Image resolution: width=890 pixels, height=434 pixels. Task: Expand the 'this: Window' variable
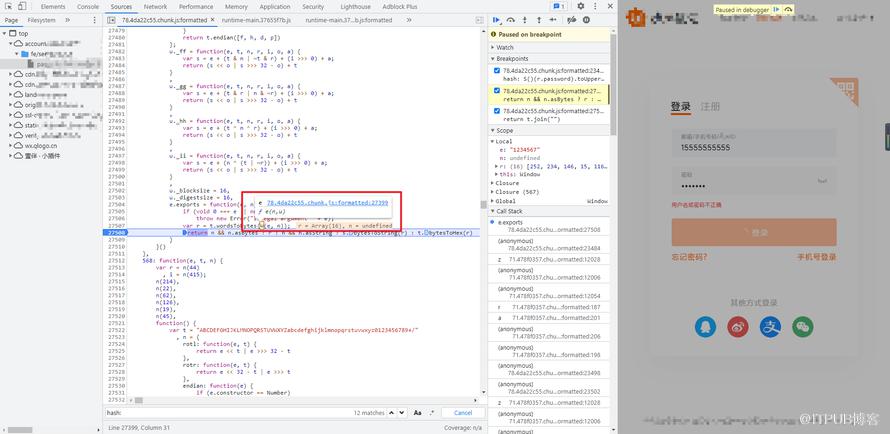497,175
